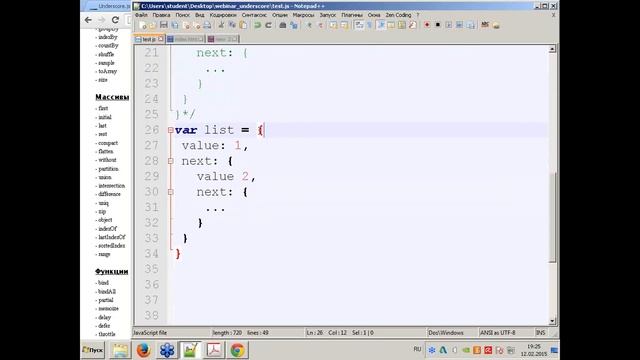Zoom in using toolbar icon

[x=310, y=25]
